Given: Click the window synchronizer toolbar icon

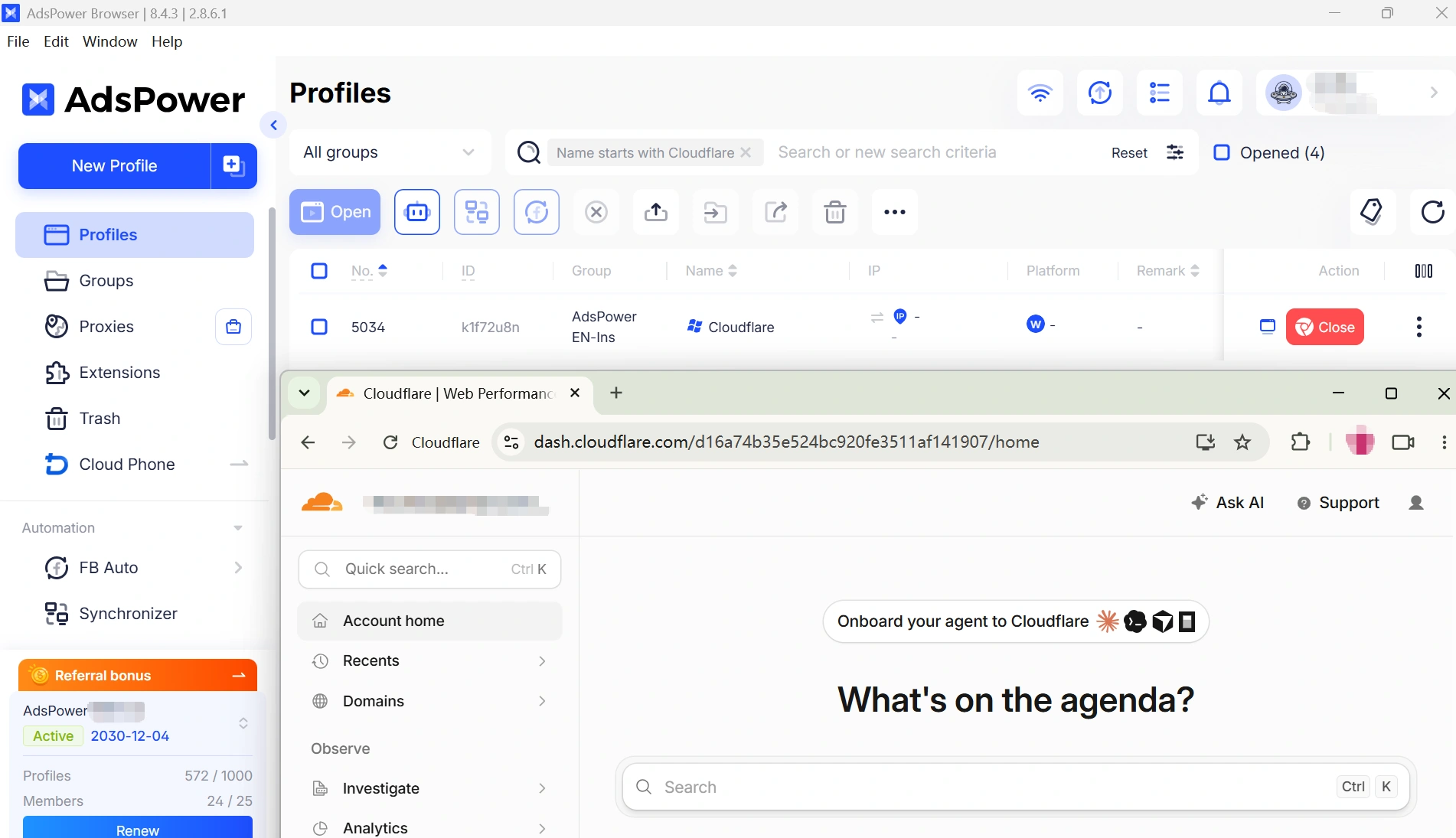Looking at the screenshot, I should (x=477, y=212).
